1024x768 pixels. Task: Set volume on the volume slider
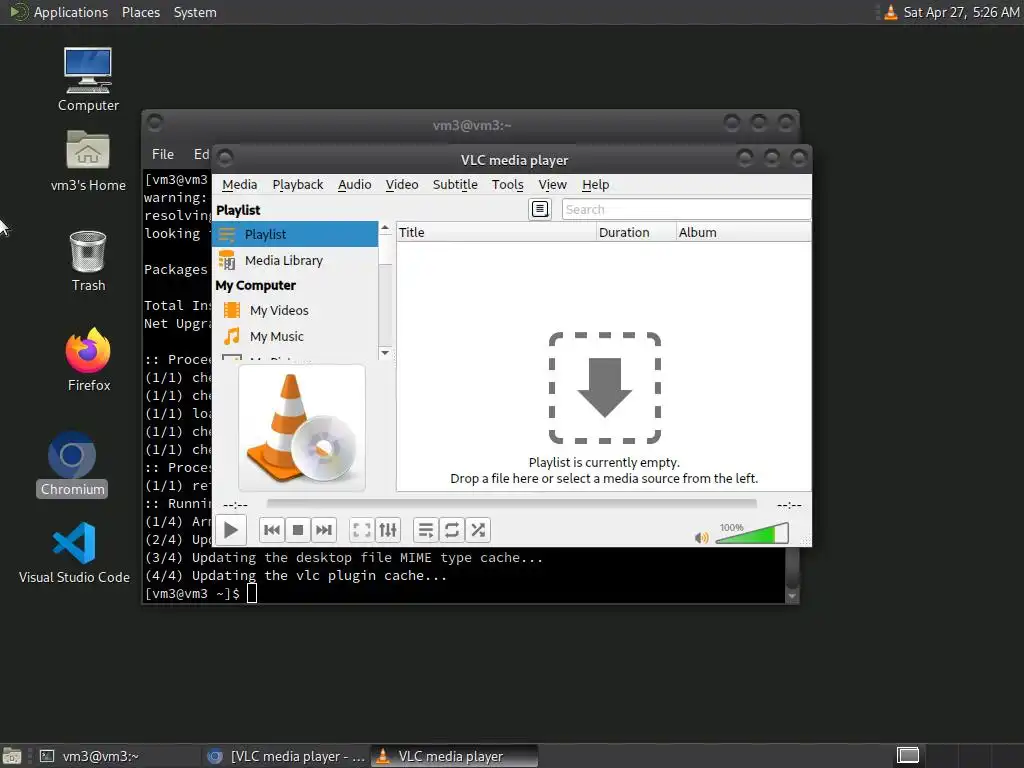coord(752,533)
